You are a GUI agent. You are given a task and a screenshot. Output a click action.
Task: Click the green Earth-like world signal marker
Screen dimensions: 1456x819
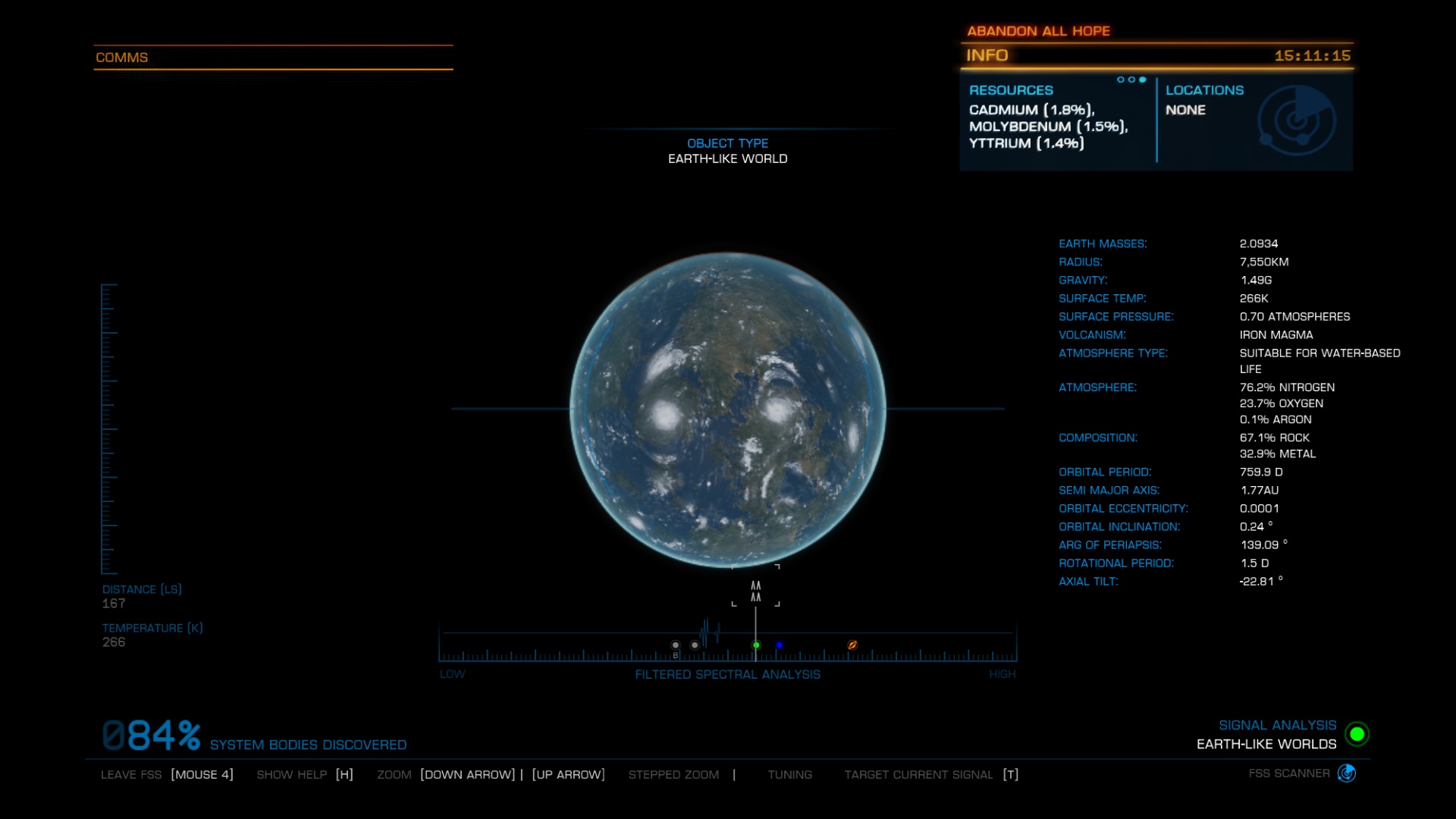[x=756, y=645]
